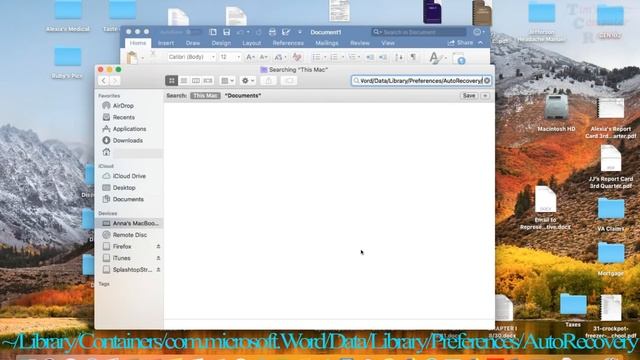Select the Firefox volume in sidebar
The image size is (640, 360).
tap(122, 247)
